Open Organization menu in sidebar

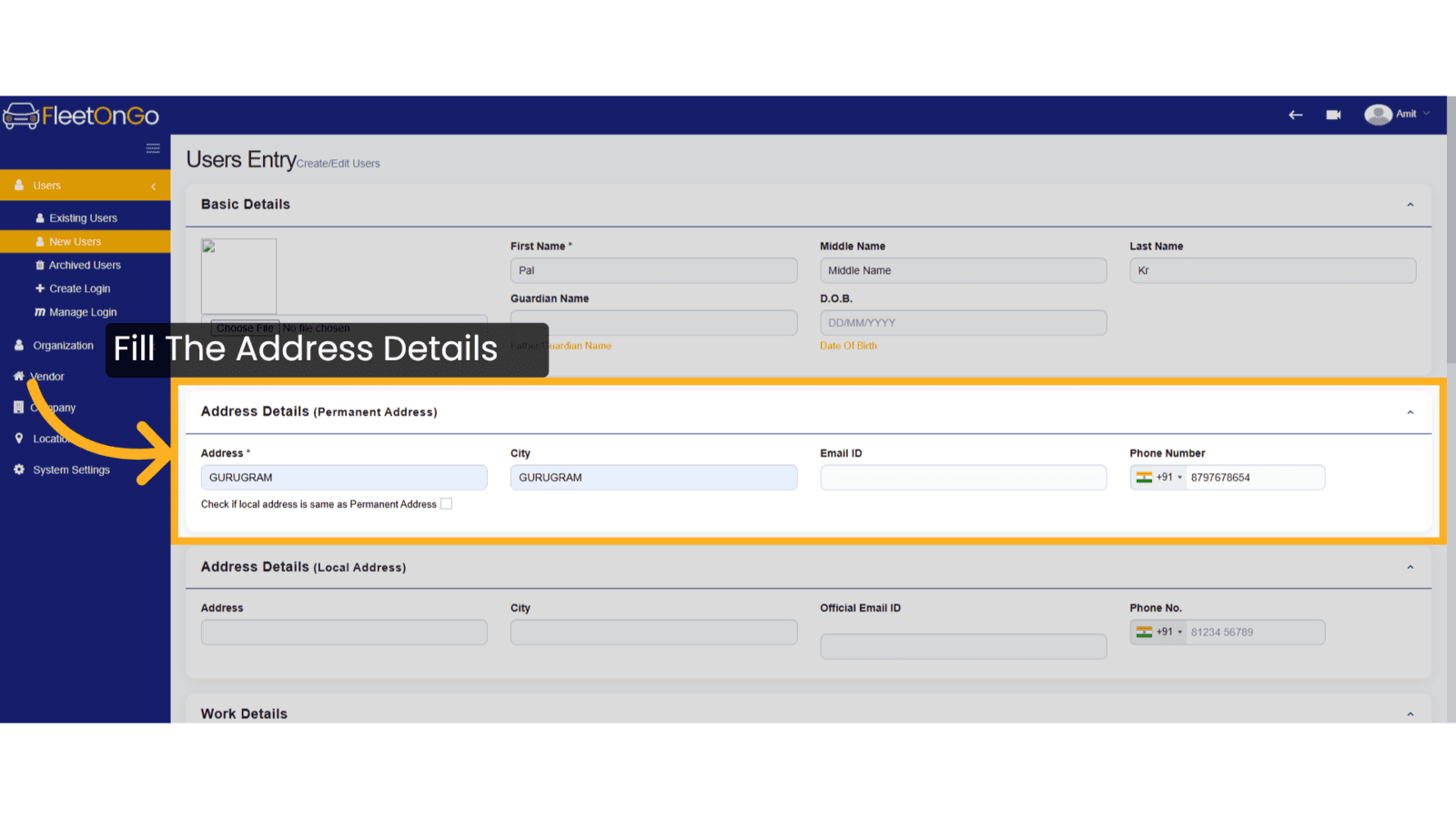[x=63, y=346]
